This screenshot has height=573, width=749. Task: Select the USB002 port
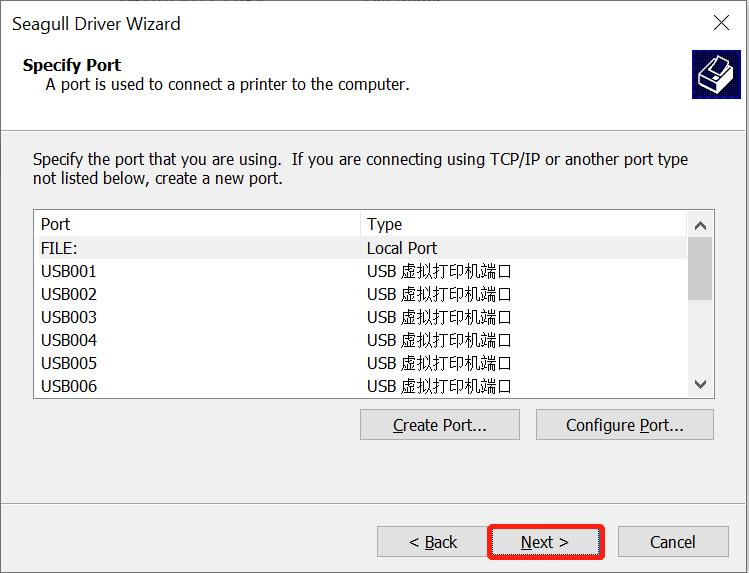(x=363, y=294)
